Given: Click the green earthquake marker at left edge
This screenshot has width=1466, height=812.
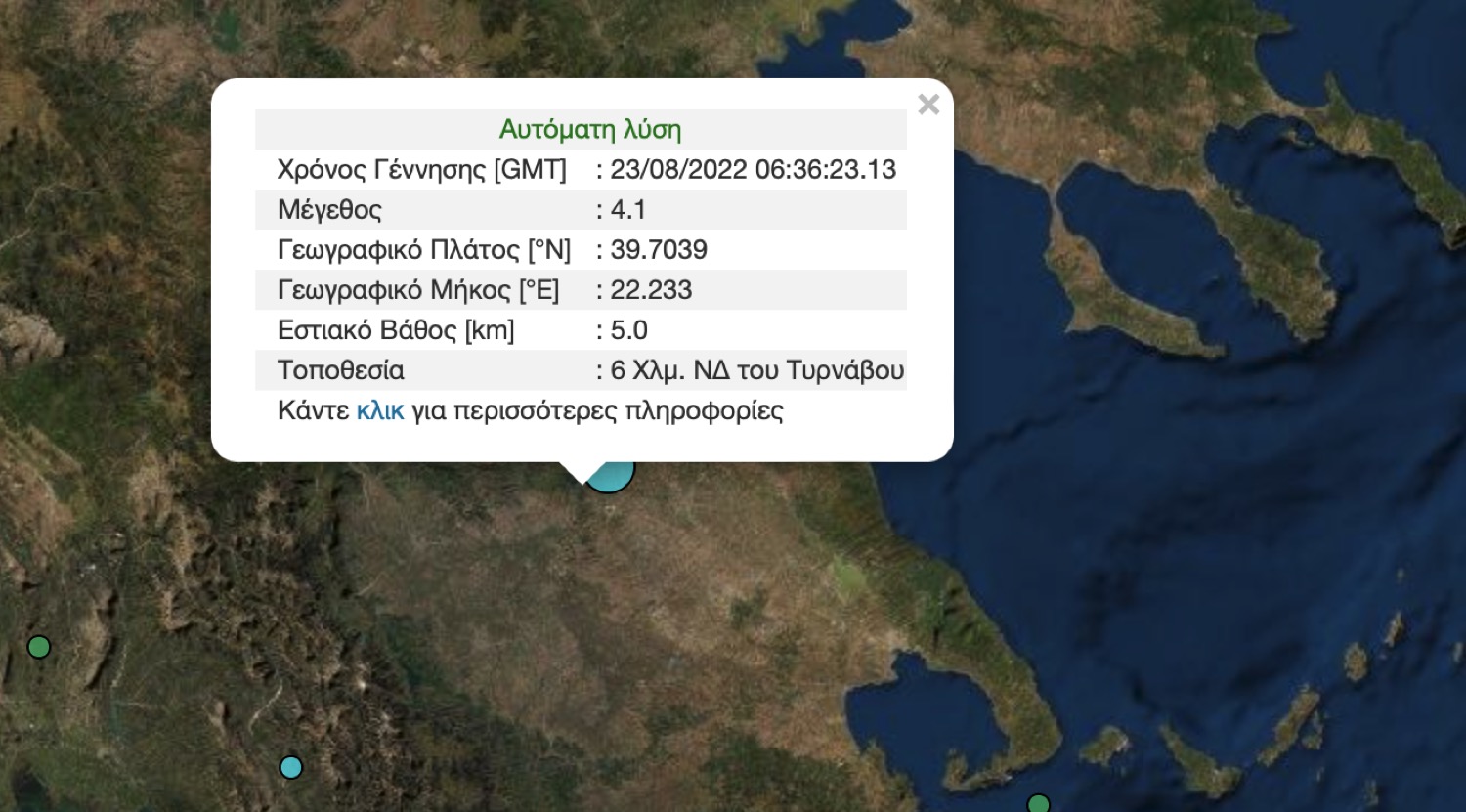Looking at the screenshot, I should [38, 647].
